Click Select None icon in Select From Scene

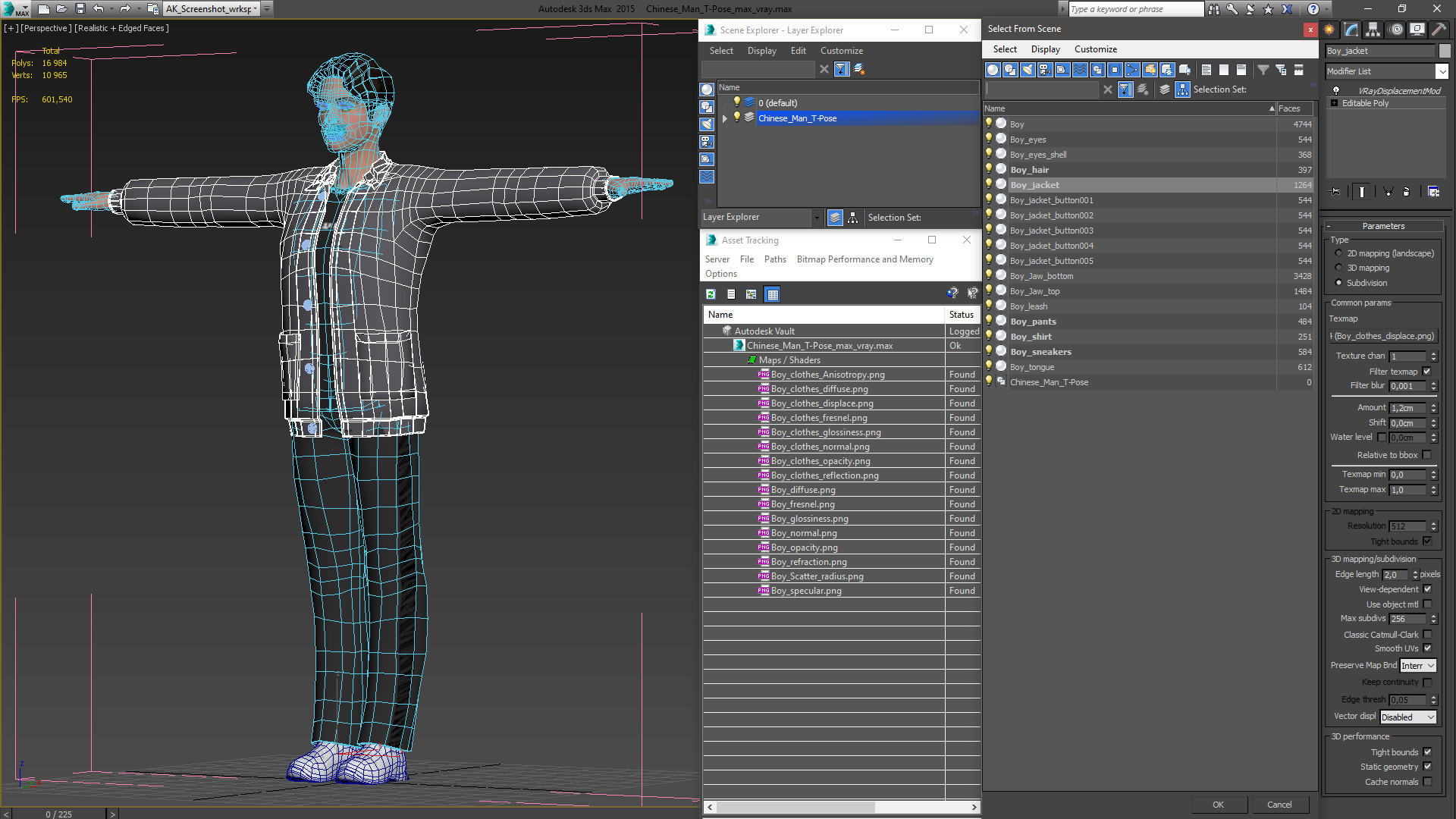(x=1224, y=70)
